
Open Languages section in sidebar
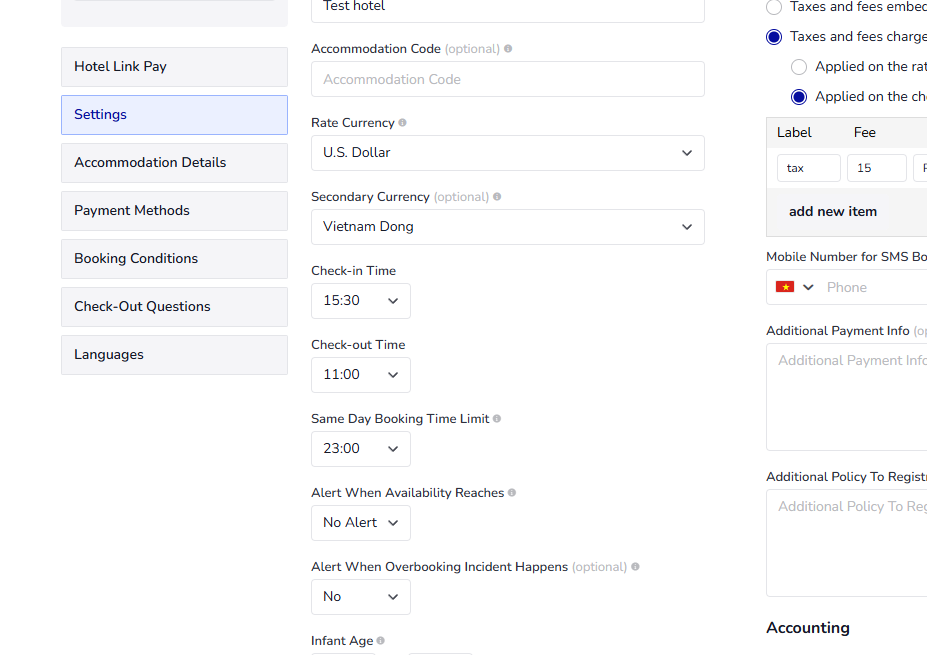click(174, 355)
